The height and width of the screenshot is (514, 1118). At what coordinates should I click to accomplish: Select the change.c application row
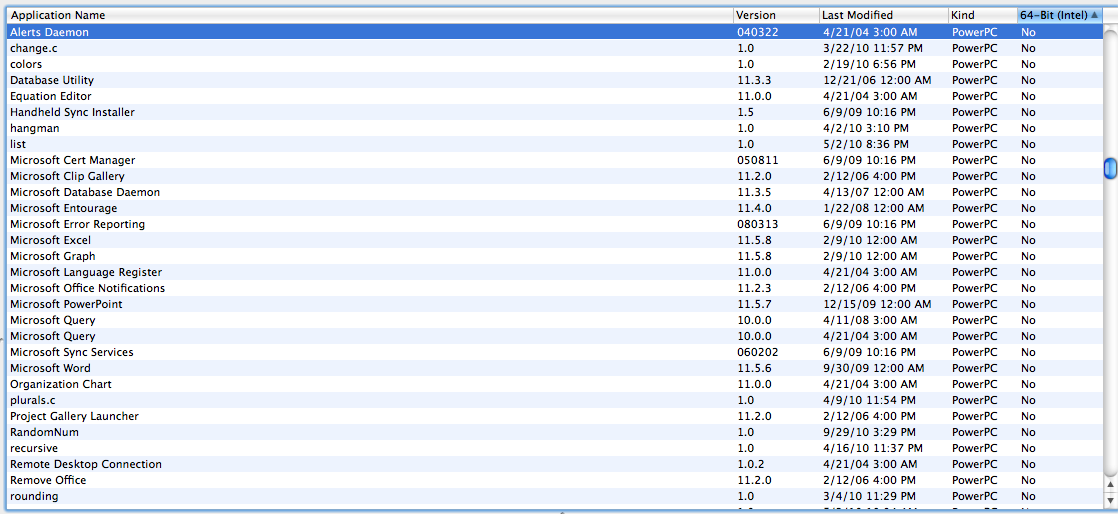pos(555,48)
